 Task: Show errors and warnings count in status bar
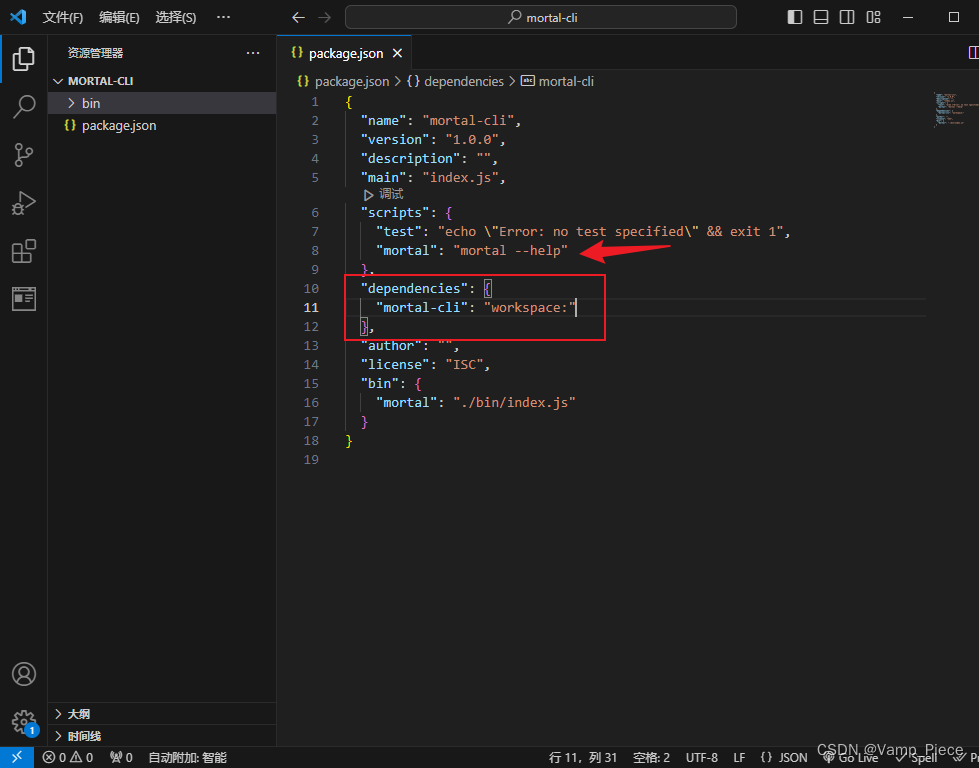[68, 757]
